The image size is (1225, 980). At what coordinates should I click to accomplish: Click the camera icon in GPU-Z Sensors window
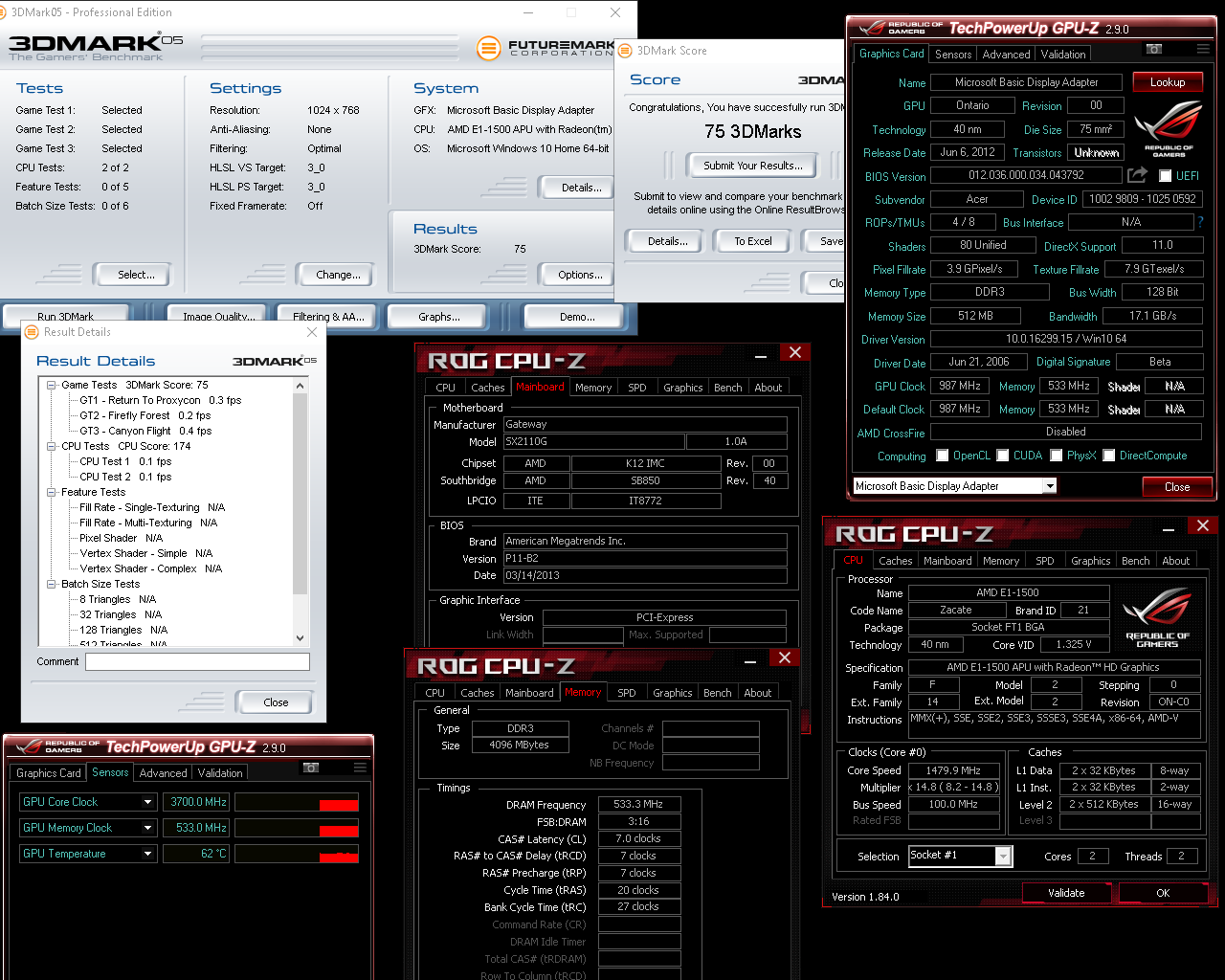(311, 768)
